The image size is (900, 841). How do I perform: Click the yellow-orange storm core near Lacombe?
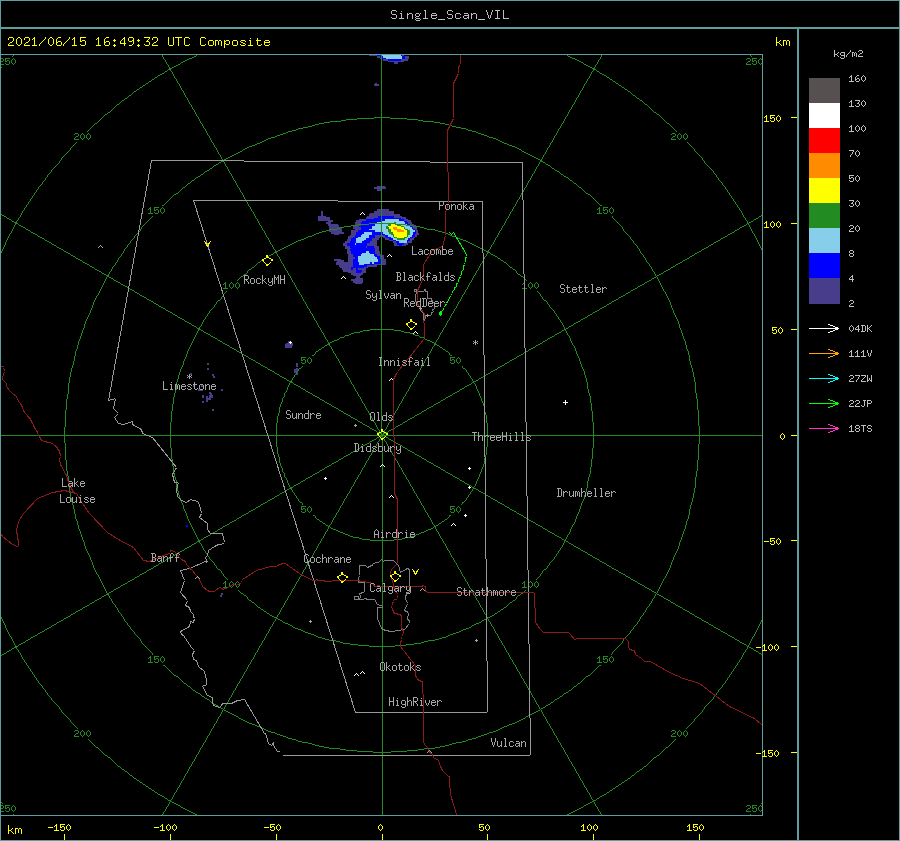point(399,231)
